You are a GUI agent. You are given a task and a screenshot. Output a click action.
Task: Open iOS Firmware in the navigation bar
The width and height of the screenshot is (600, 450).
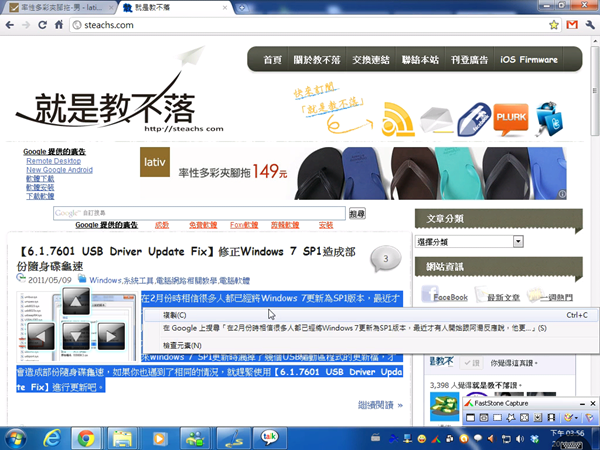click(528, 60)
